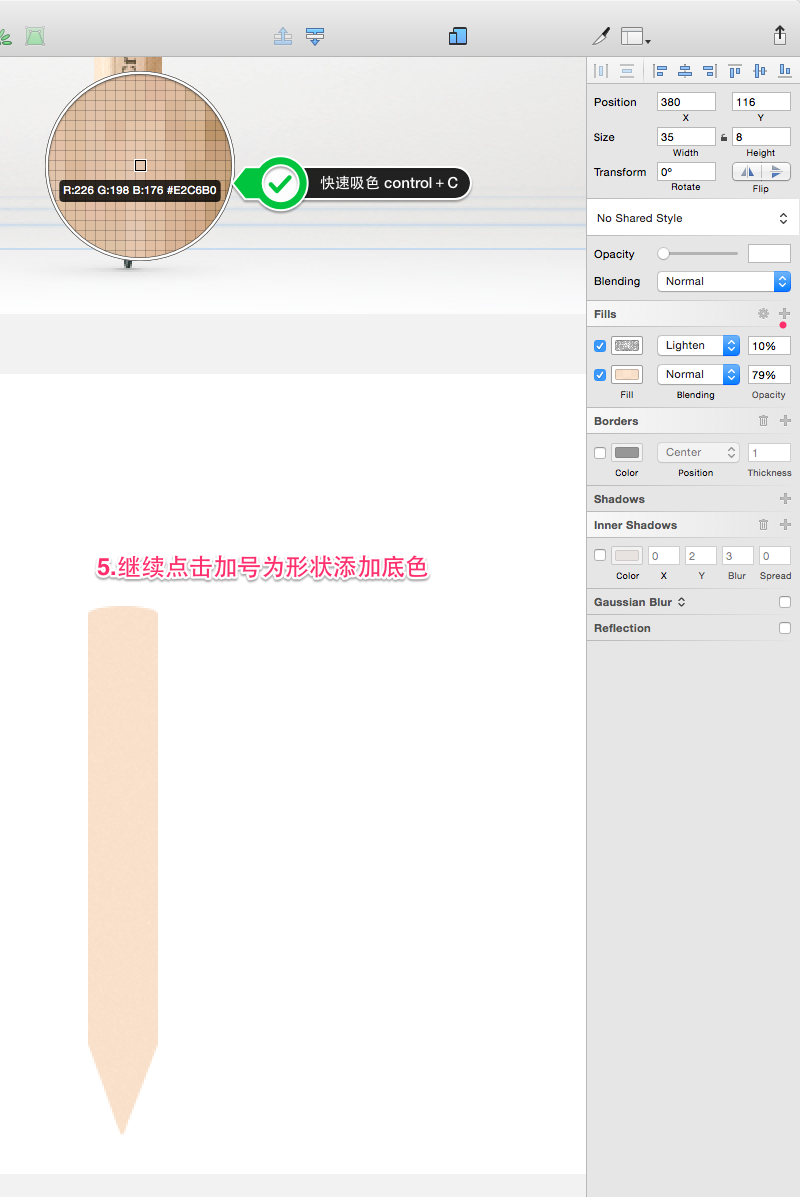Align objects to bottom edge
800x1197 pixels.
coord(785,71)
